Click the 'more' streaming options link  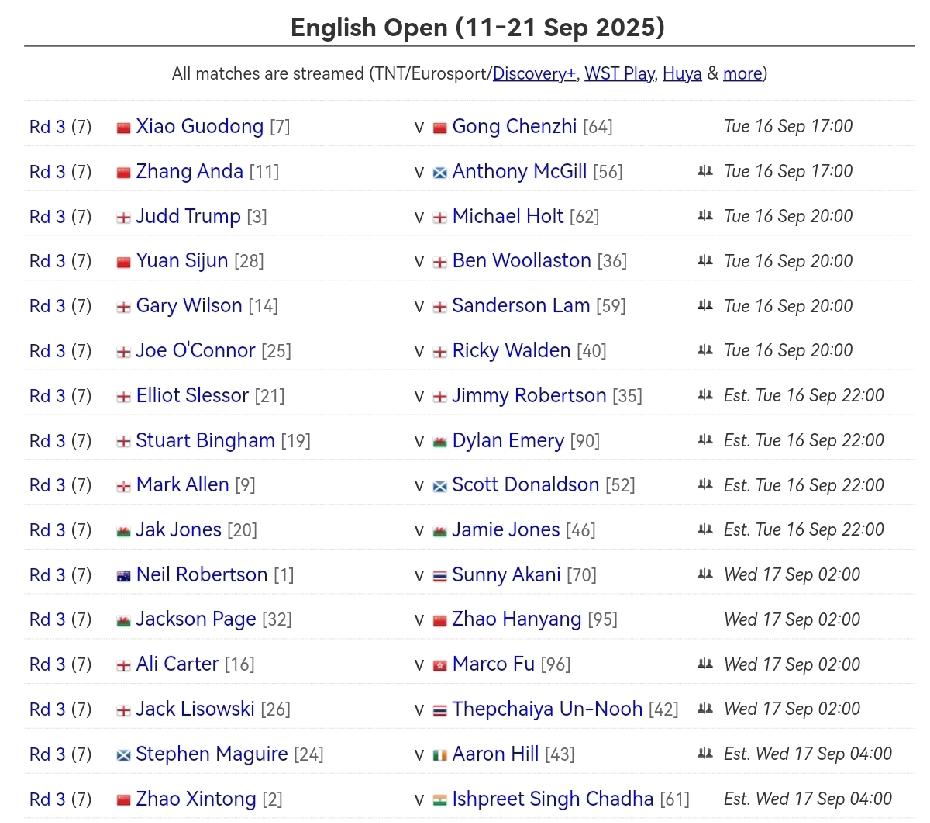click(x=743, y=74)
